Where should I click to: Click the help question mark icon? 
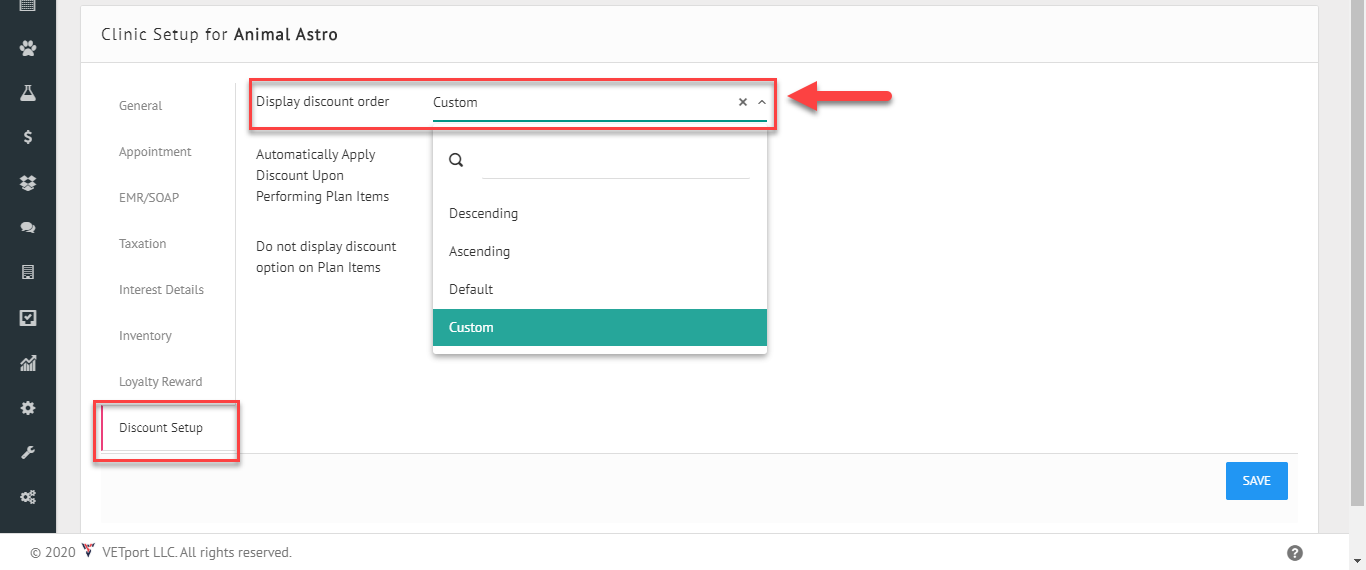point(1294,553)
